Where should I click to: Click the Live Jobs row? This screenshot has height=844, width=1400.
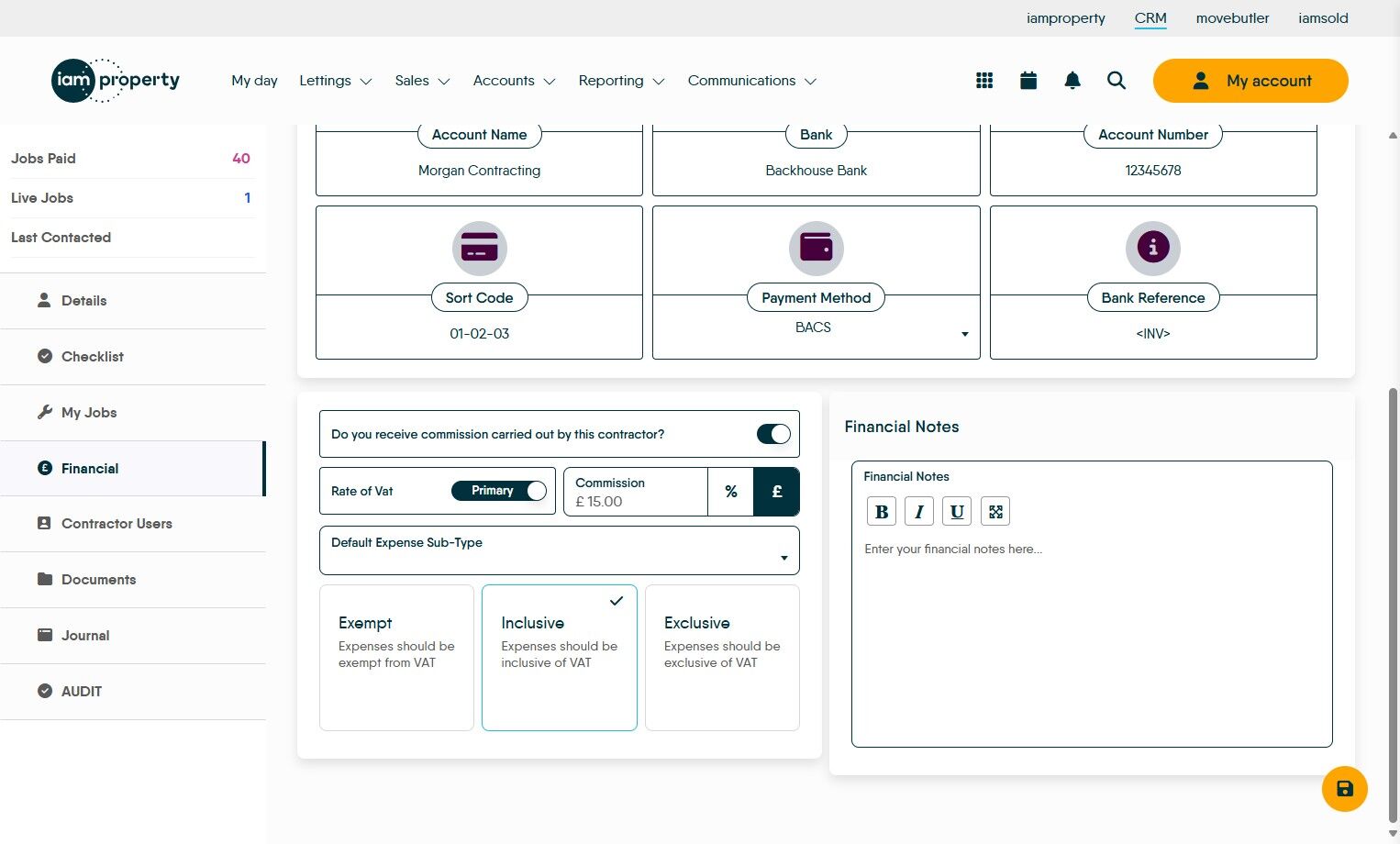coord(131,198)
